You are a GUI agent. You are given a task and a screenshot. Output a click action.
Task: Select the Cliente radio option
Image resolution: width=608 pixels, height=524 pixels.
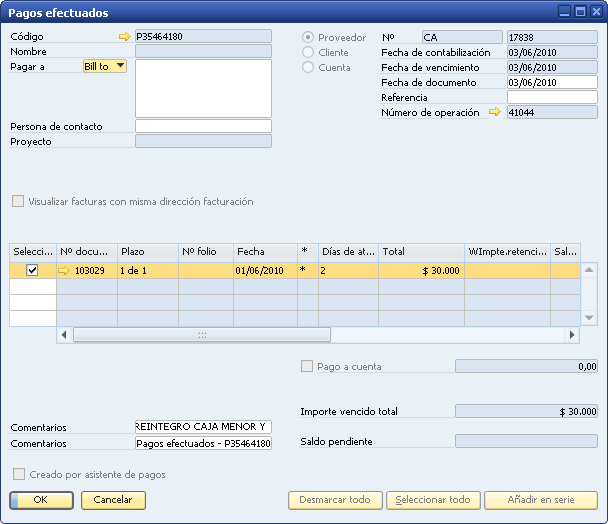308,52
